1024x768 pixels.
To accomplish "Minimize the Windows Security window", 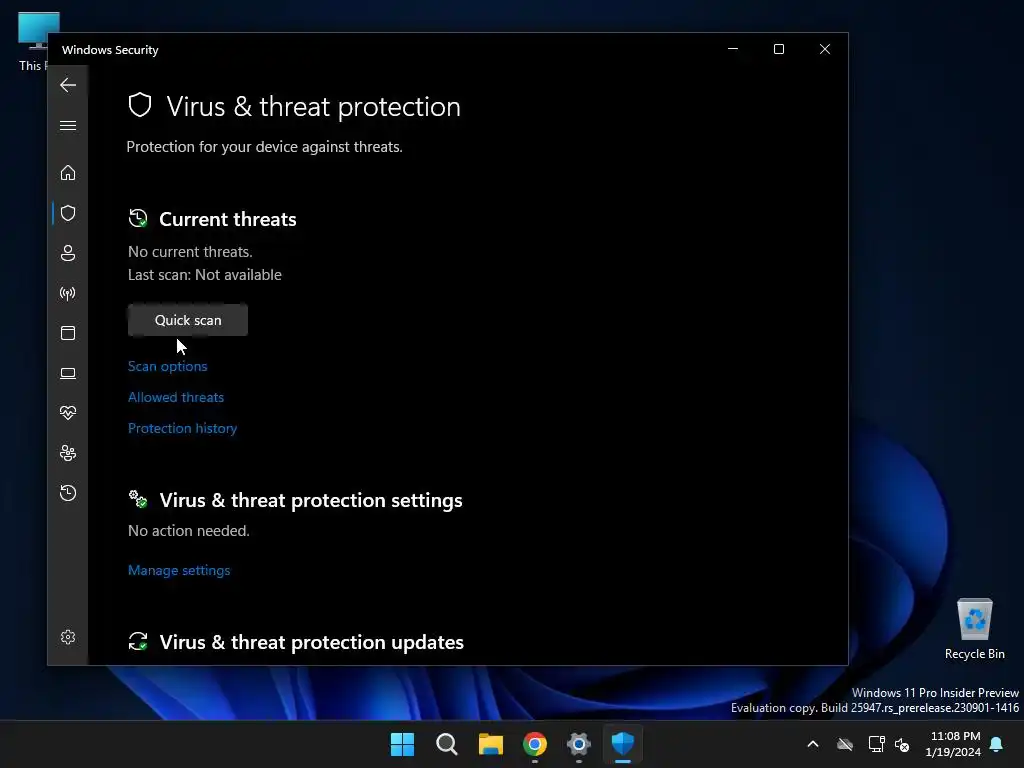I will pyautogui.click(x=733, y=49).
